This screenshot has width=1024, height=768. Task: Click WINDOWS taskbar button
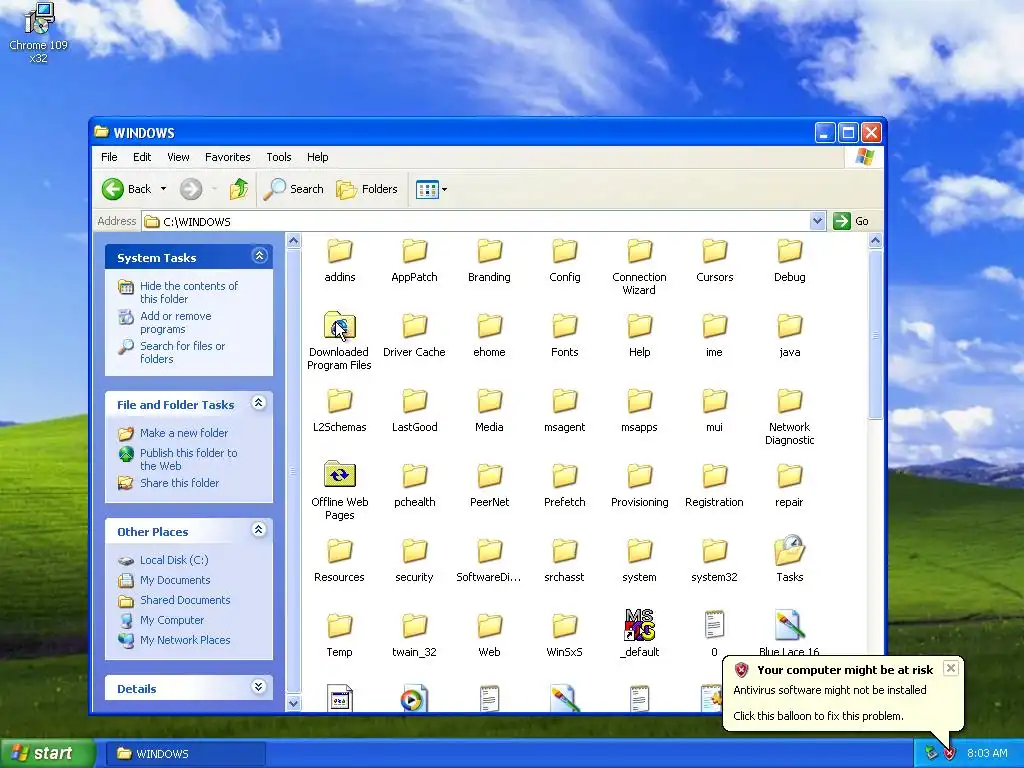[x=186, y=754]
